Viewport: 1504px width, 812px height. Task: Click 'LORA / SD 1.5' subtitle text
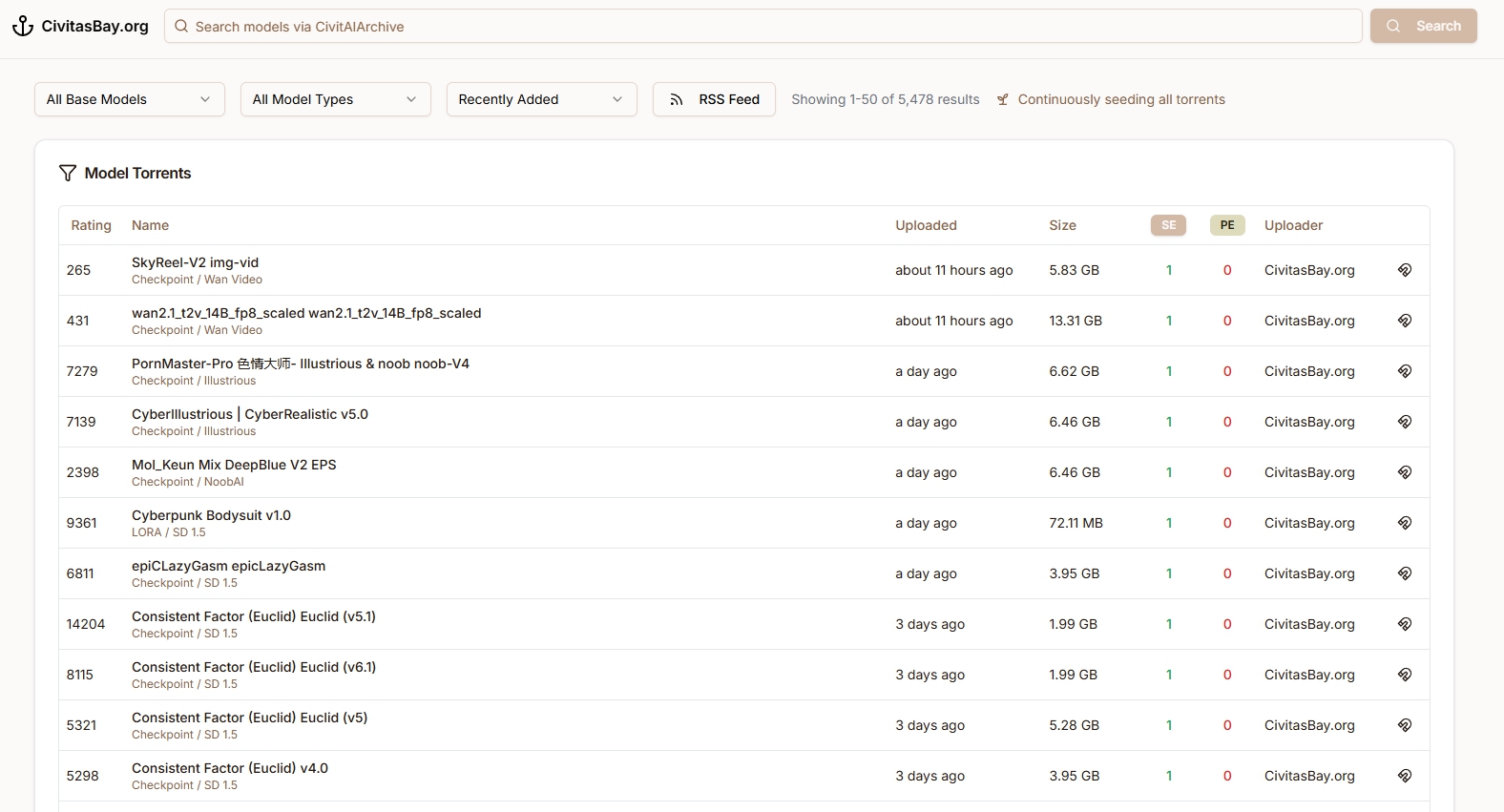coord(168,532)
